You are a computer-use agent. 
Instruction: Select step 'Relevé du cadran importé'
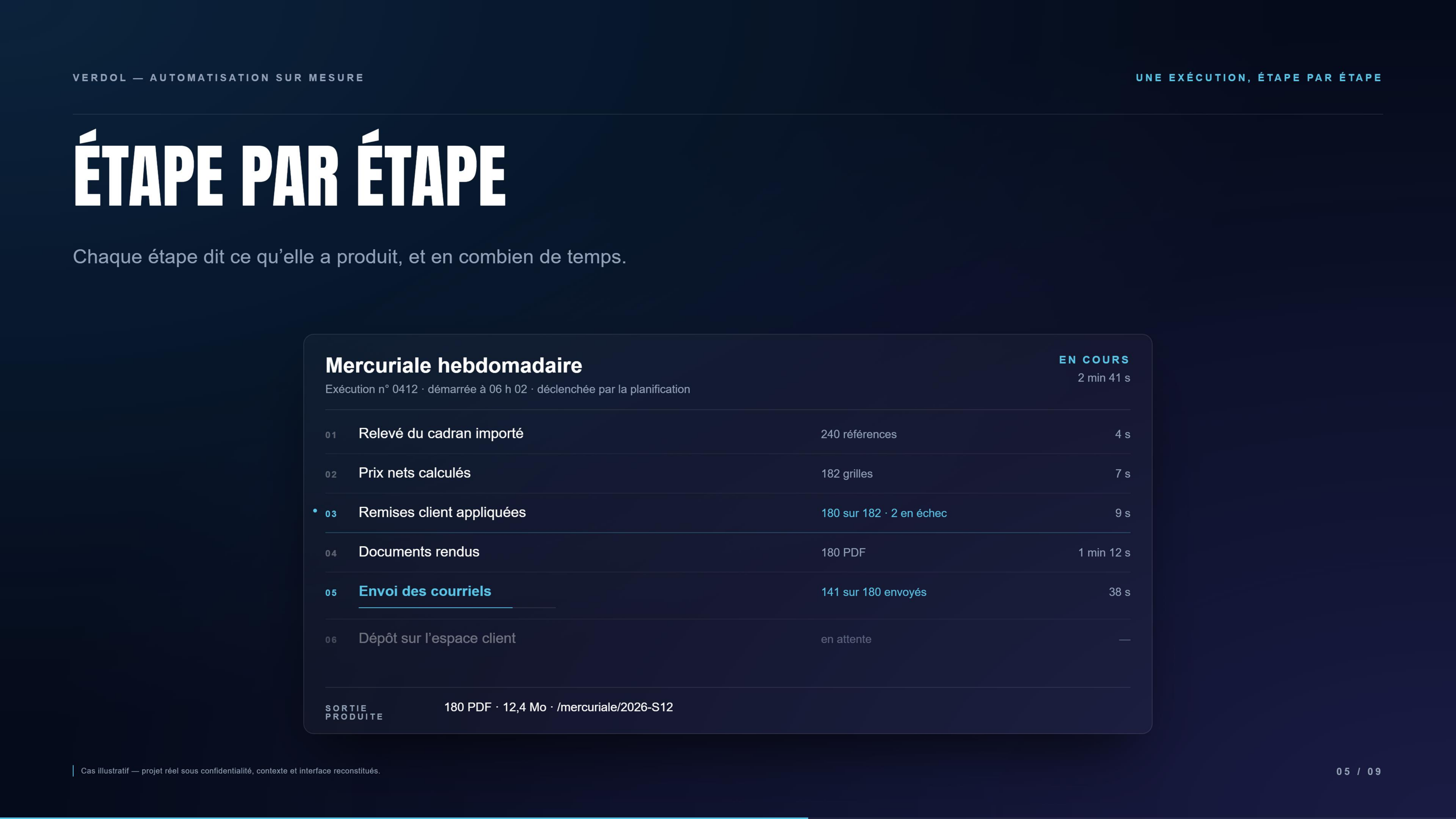coord(441,434)
